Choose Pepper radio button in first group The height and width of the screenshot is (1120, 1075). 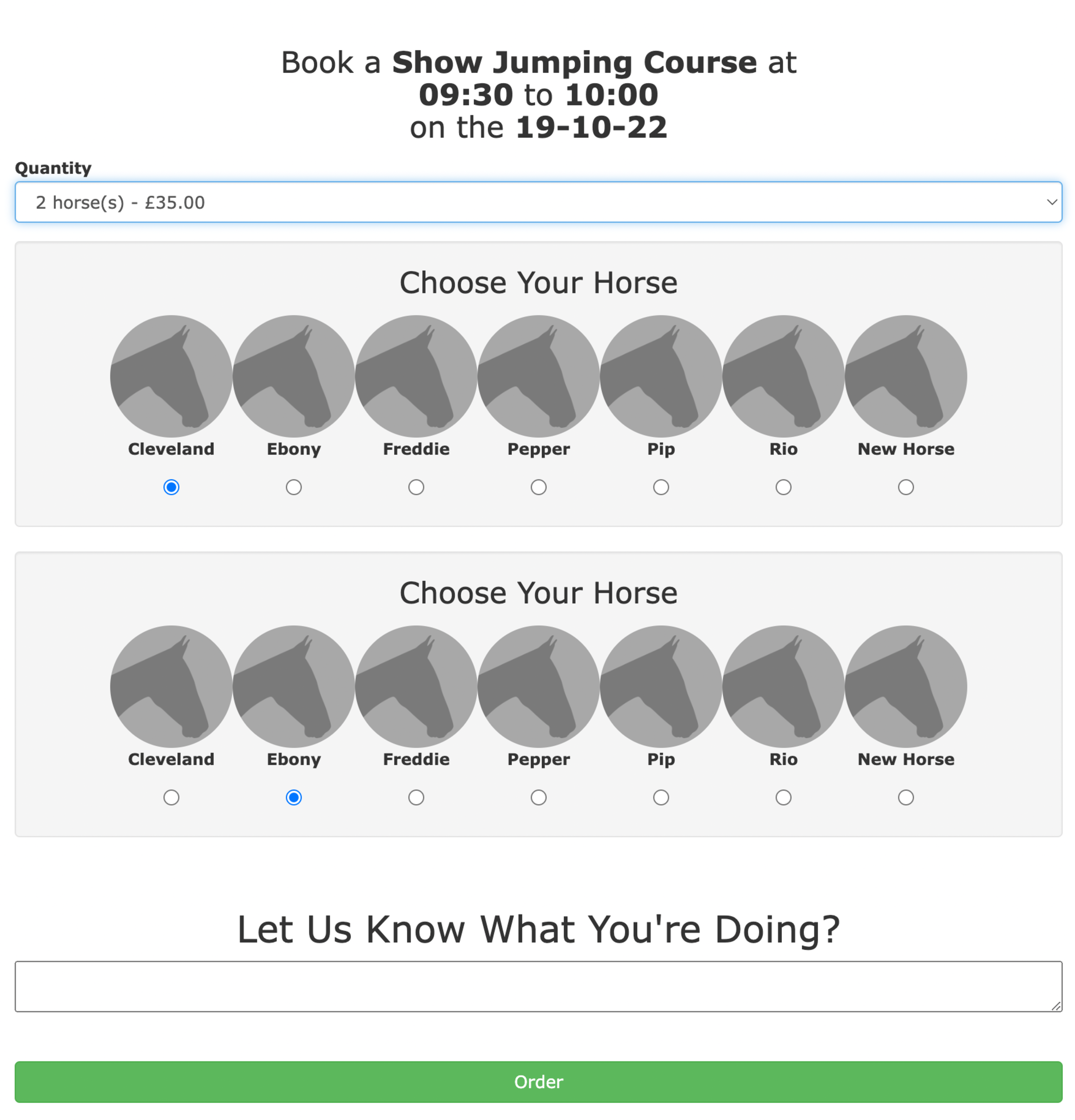point(538,487)
